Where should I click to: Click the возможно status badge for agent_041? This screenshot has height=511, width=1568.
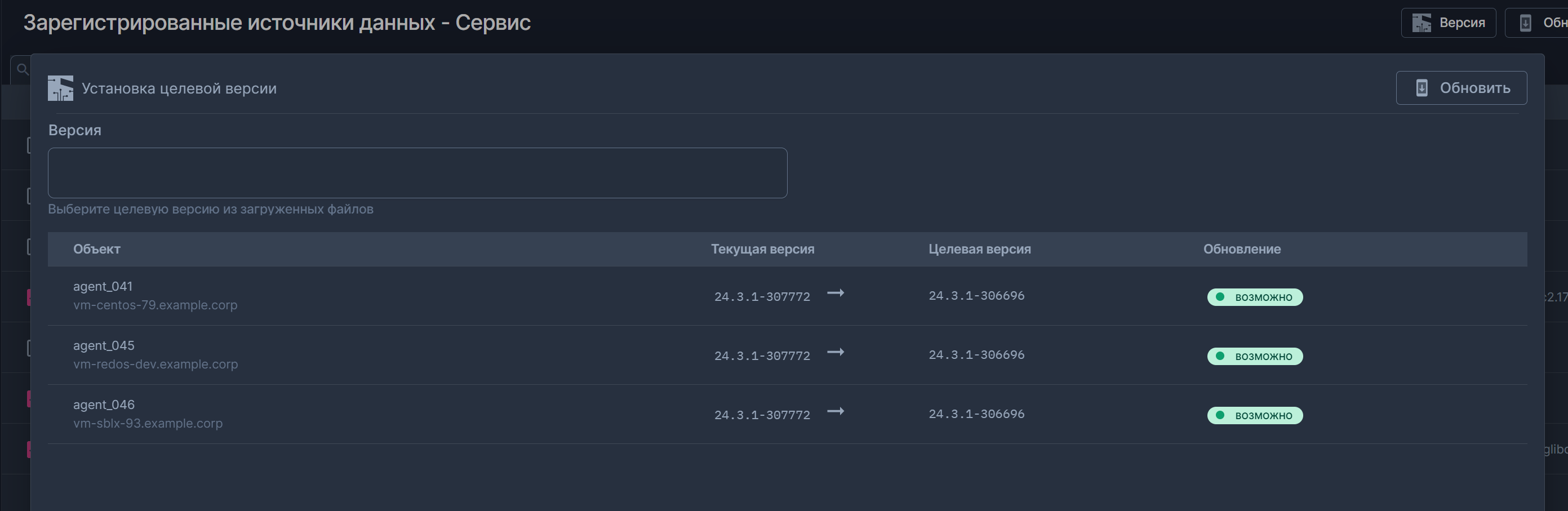[1255, 297]
